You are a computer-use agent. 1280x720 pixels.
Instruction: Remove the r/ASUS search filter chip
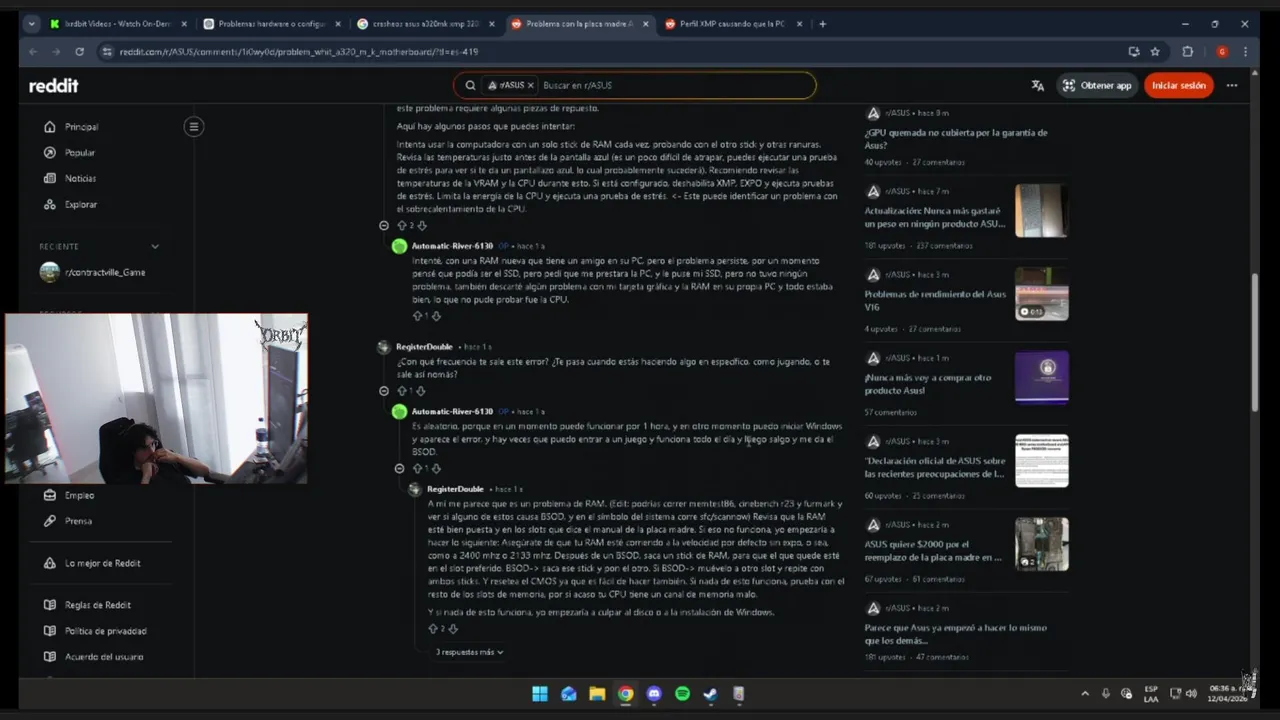pyautogui.click(x=530, y=86)
